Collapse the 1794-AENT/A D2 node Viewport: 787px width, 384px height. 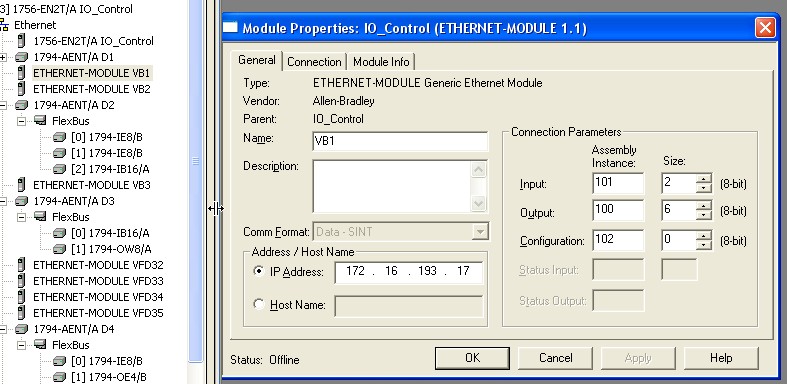coord(3,105)
